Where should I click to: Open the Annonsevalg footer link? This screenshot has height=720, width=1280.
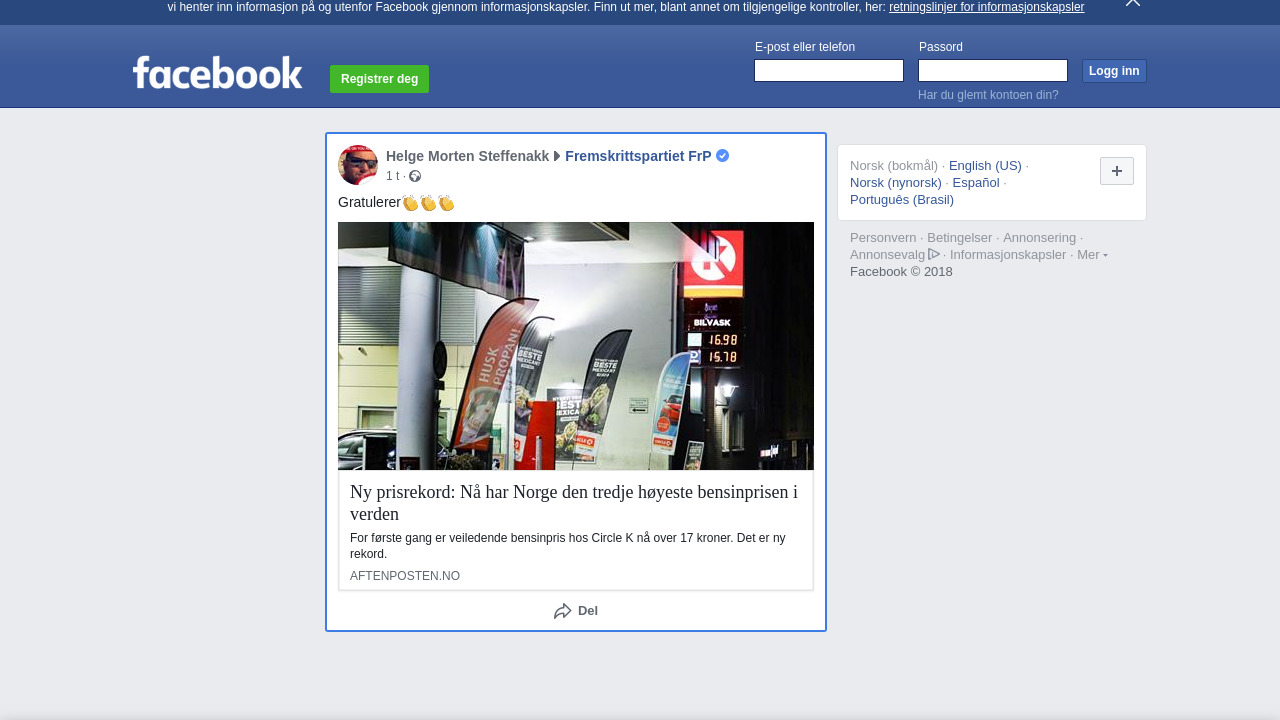click(x=888, y=255)
